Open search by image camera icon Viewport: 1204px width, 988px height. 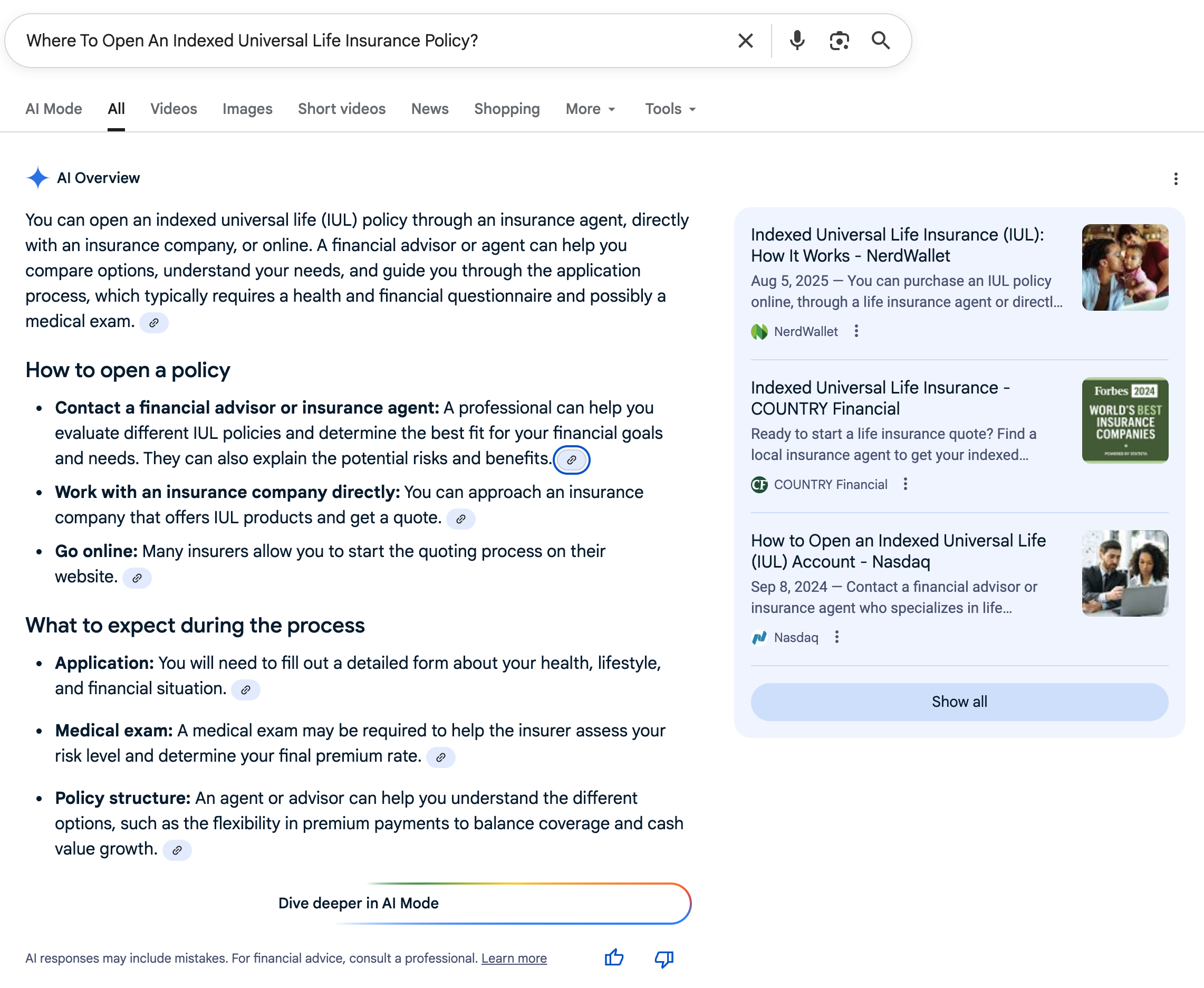(x=839, y=41)
